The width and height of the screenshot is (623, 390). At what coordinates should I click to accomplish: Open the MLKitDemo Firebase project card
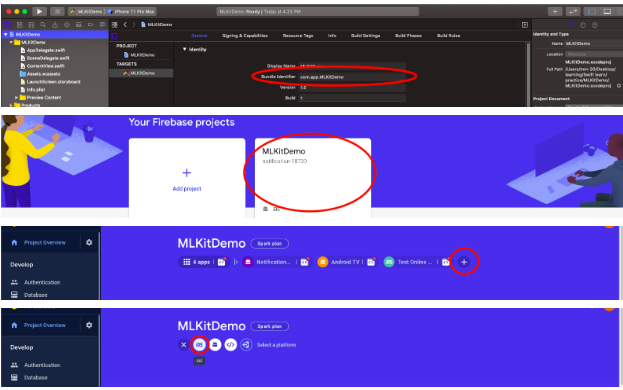click(313, 178)
